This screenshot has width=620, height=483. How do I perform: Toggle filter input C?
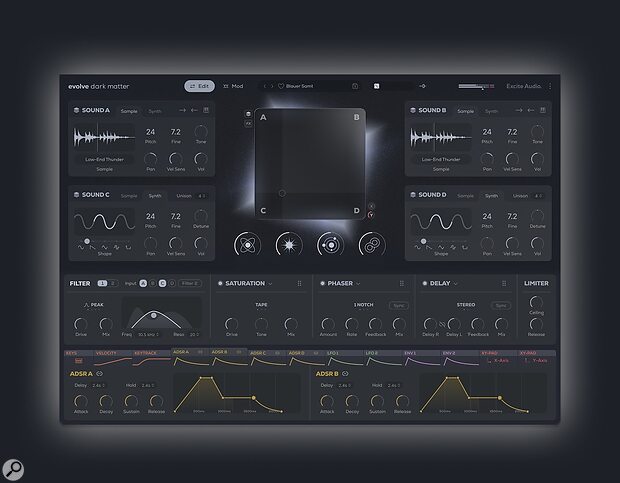(x=163, y=283)
